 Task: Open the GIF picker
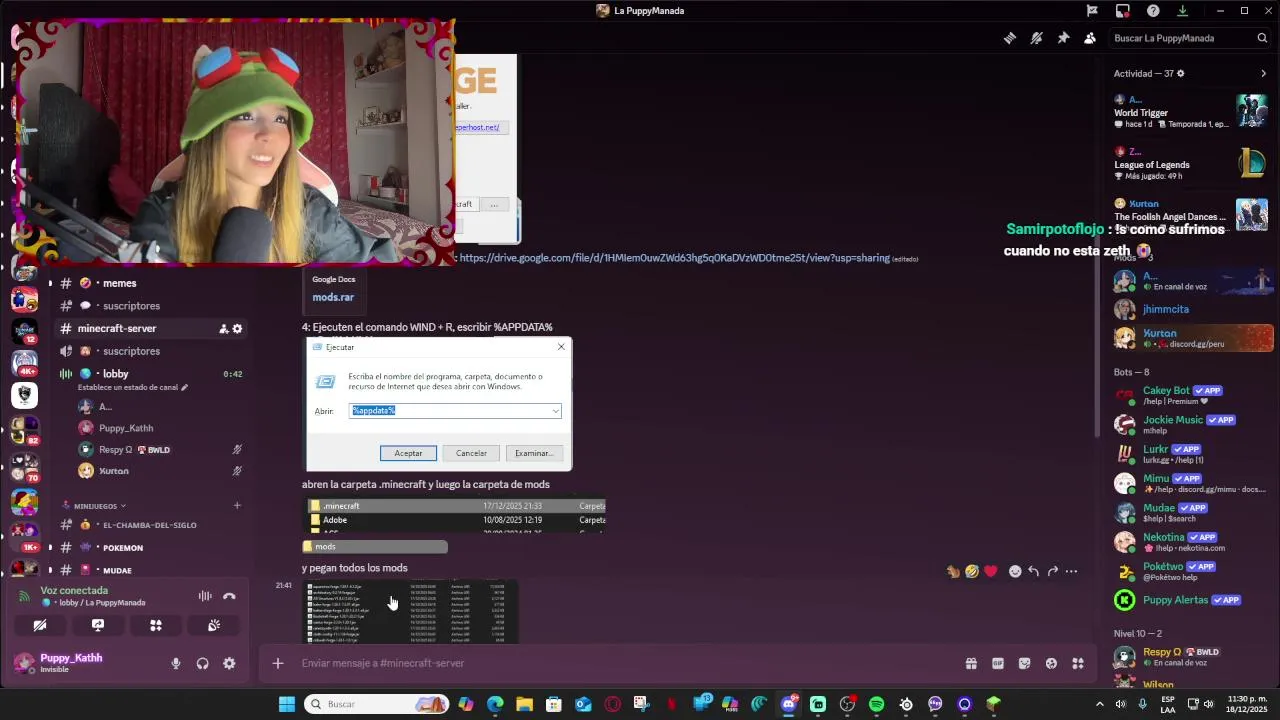[x=998, y=663]
